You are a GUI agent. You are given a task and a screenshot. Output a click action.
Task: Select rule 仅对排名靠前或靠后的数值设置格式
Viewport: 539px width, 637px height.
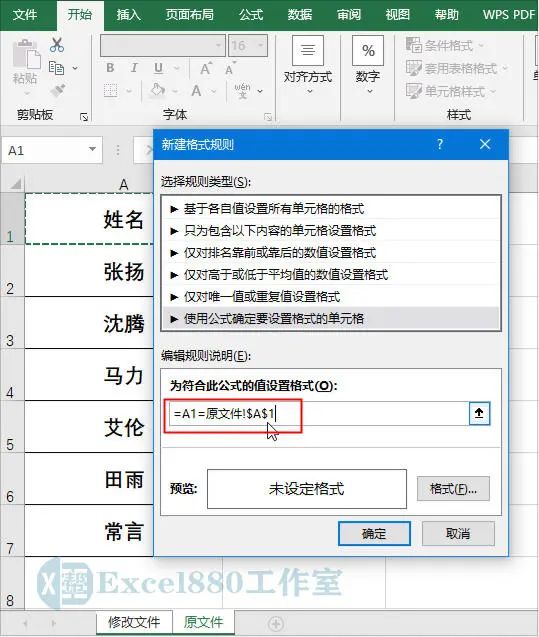pos(331,253)
